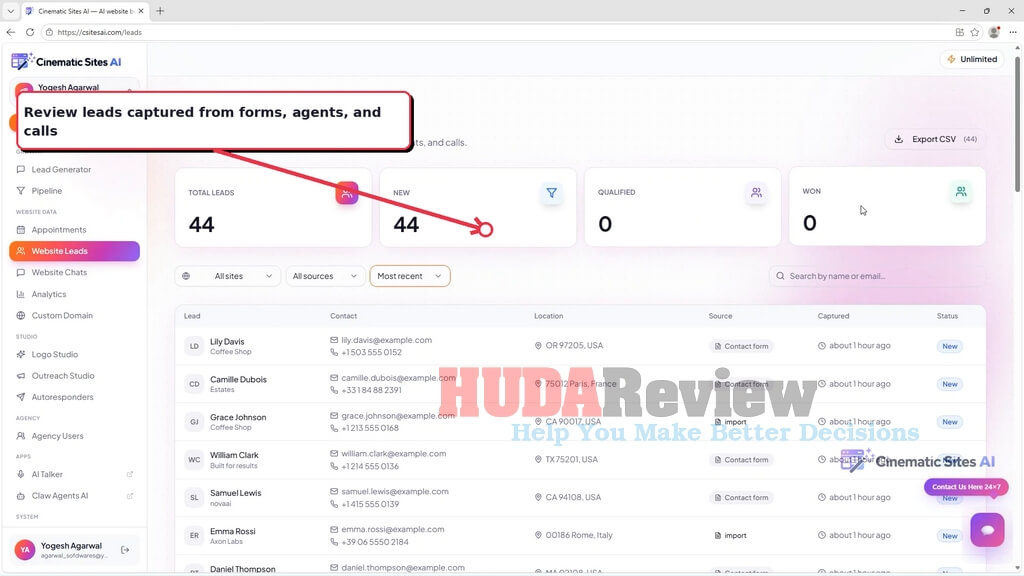Click lily.davis@example.com email
This screenshot has height=576, width=1024.
[387, 340]
